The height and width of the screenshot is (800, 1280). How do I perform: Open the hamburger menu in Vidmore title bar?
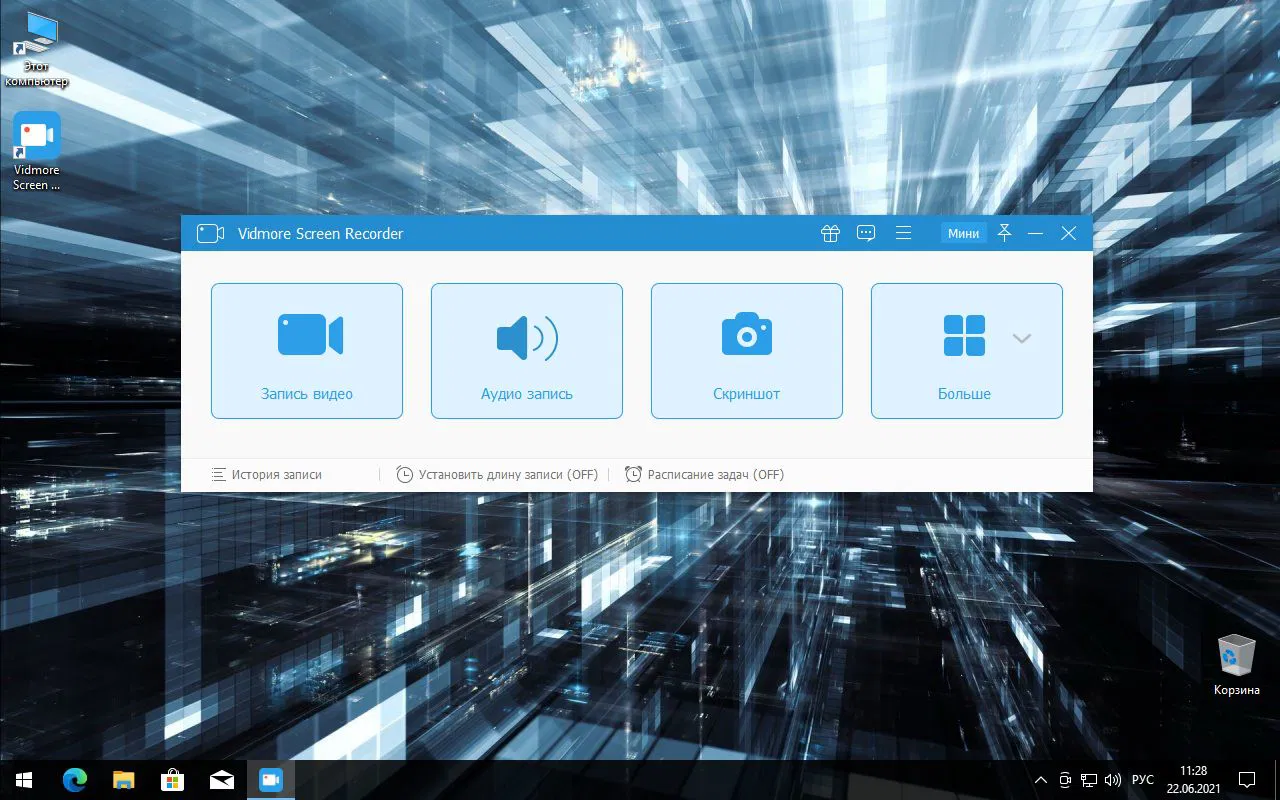[903, 233]
